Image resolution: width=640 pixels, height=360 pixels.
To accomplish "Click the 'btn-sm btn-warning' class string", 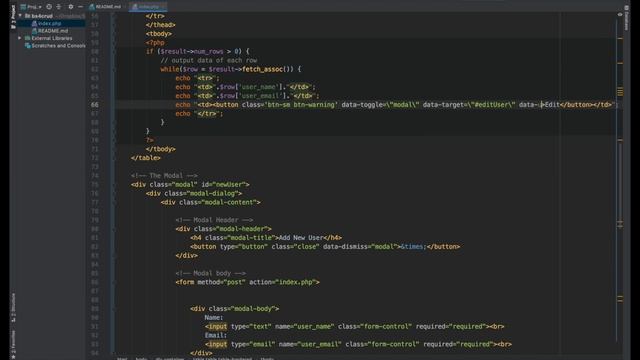I will (301, 105).
